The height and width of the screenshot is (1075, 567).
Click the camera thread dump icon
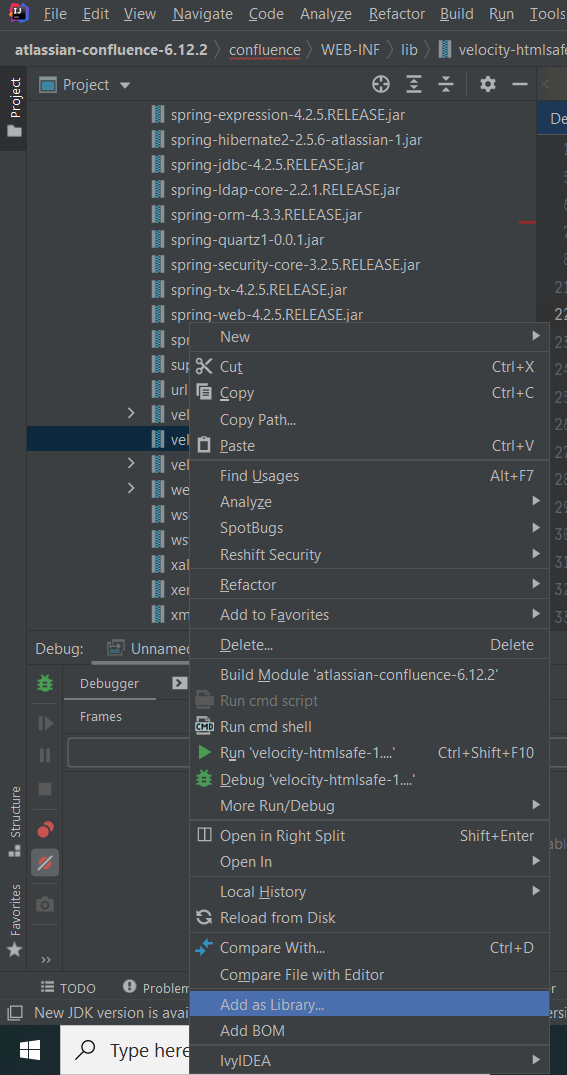click(45, 904)
